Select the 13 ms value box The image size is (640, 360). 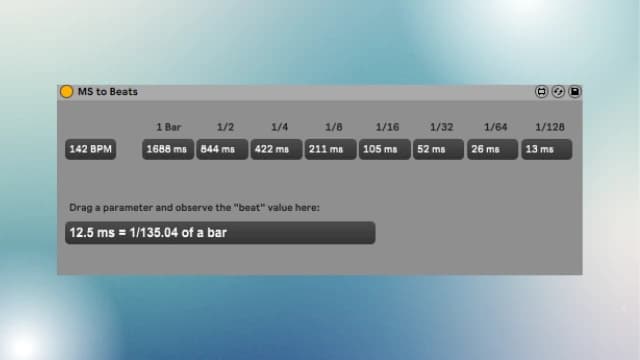pos(547,149)
